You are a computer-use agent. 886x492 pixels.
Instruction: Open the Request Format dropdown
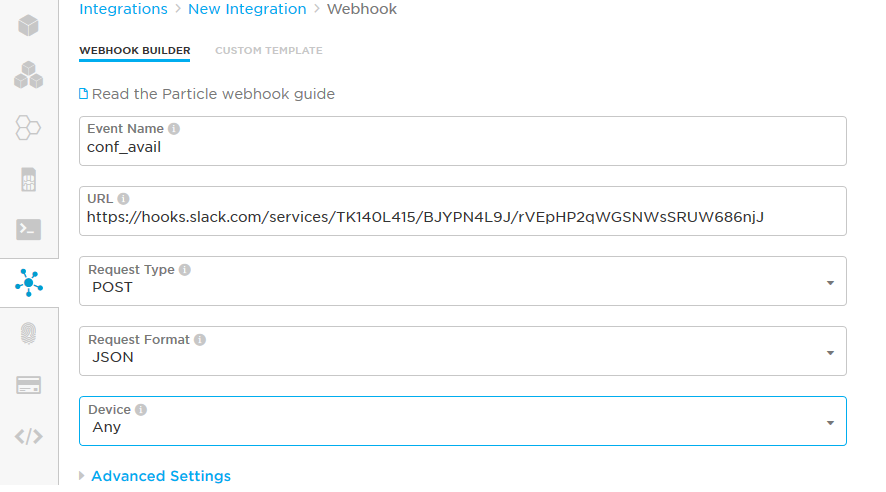[462, 351]
